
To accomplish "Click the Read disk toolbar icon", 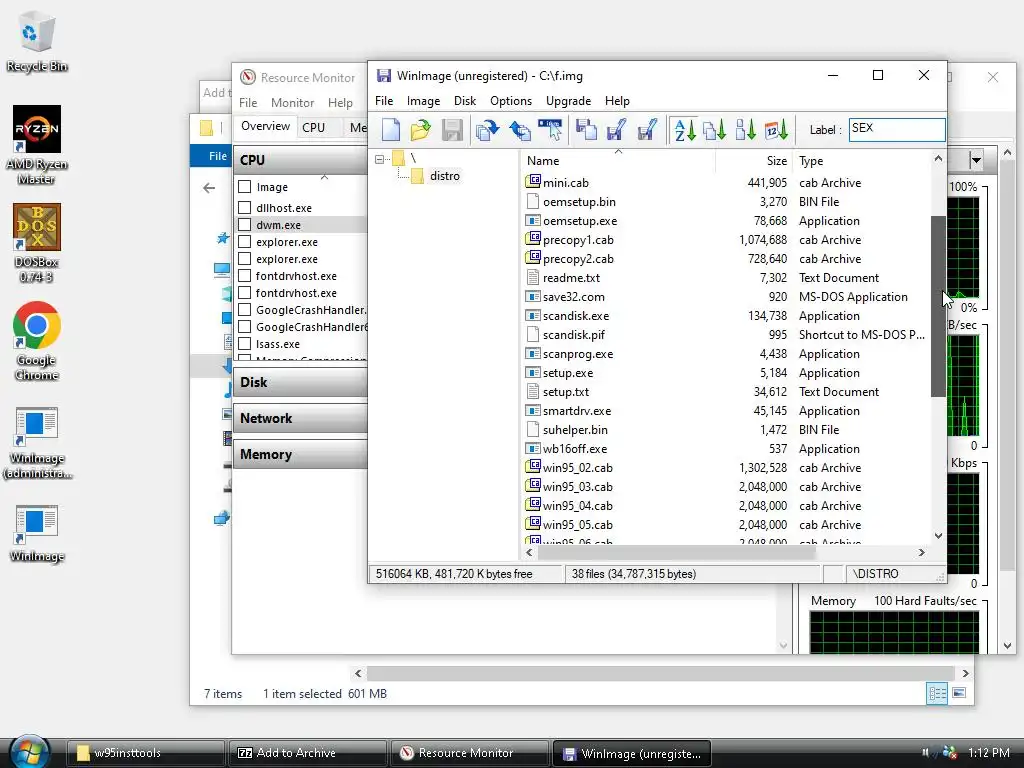I will point(487,129).
